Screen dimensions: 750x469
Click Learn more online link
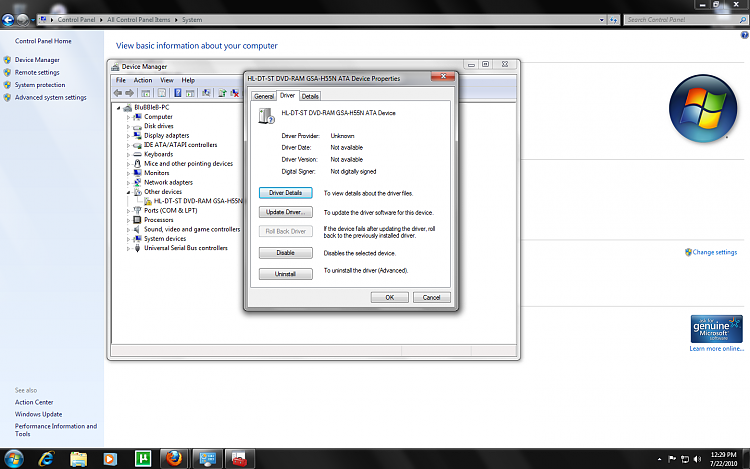tap(716, 349)
